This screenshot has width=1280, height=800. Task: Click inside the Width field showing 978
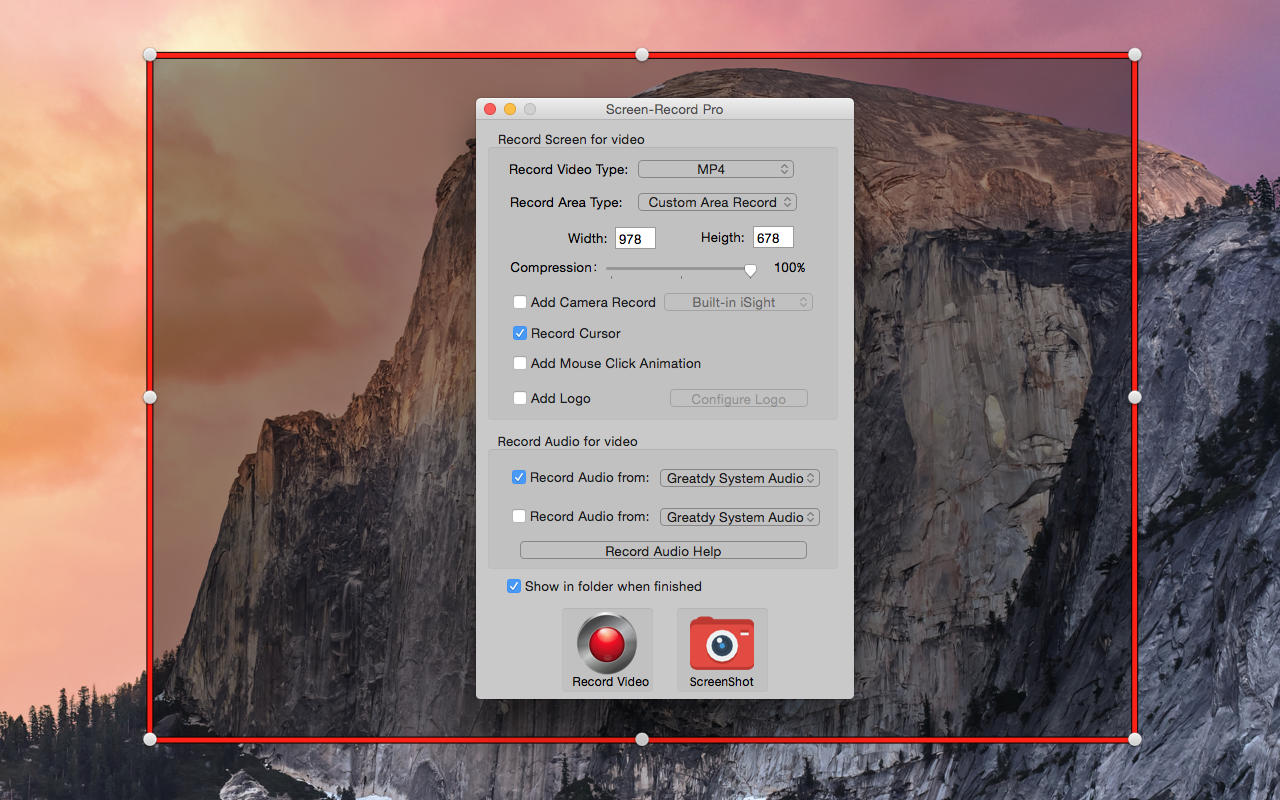tap(635, 238)
